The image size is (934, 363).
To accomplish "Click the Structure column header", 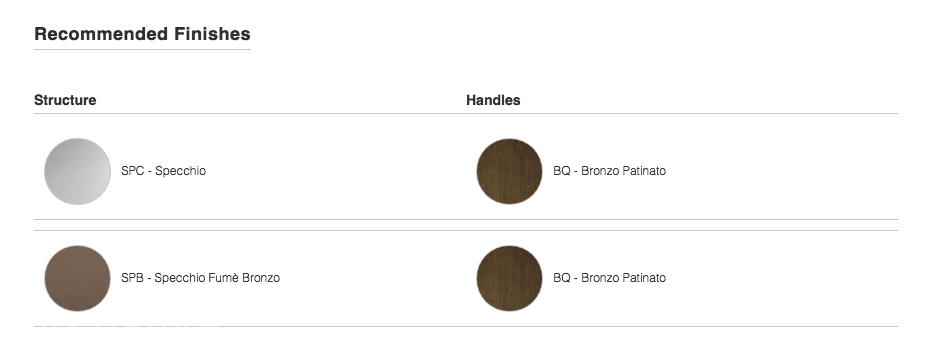I will pyautogui.click(x=65, y=100).
